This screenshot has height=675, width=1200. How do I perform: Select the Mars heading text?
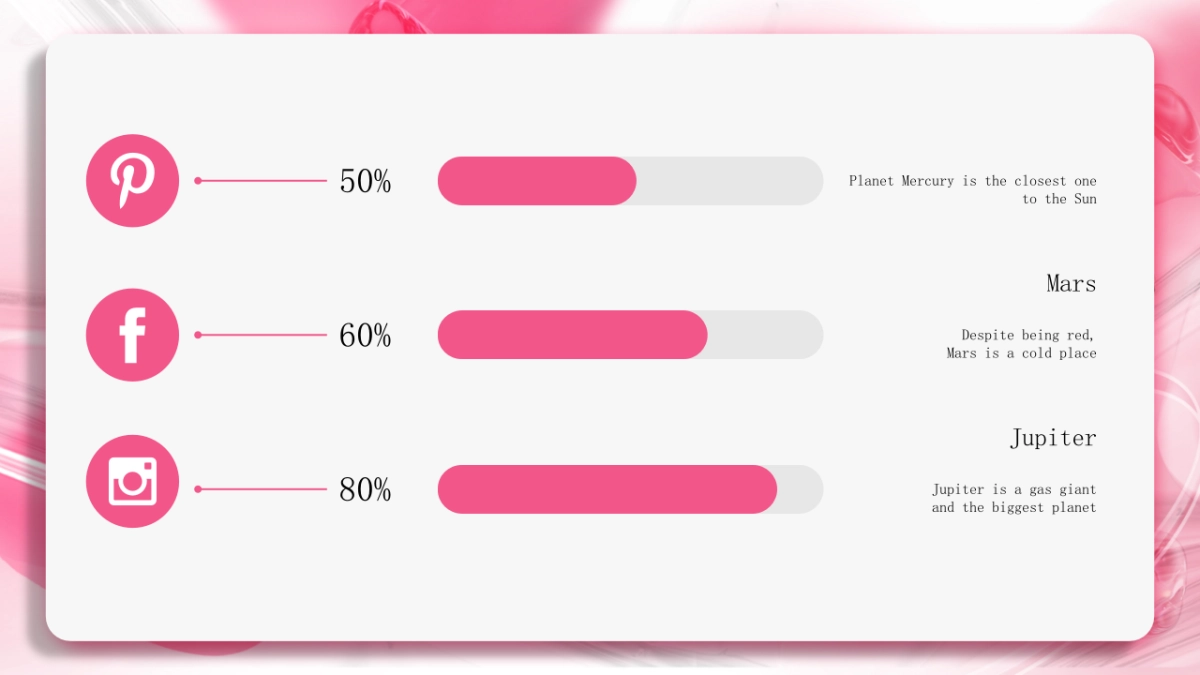[x=1071, y=284]
